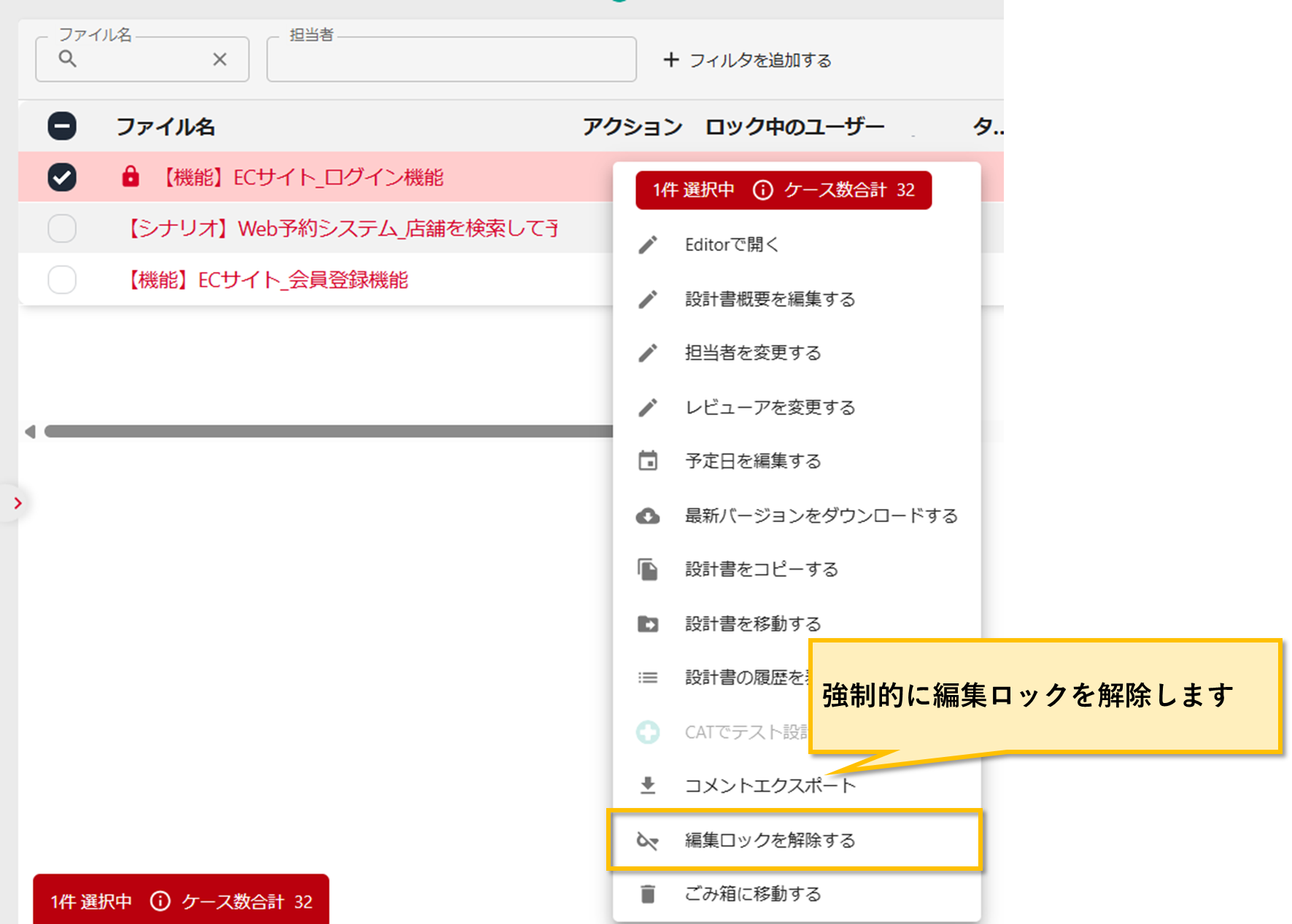Click the pencil icon beside Editorで開く

coord(648,245)
